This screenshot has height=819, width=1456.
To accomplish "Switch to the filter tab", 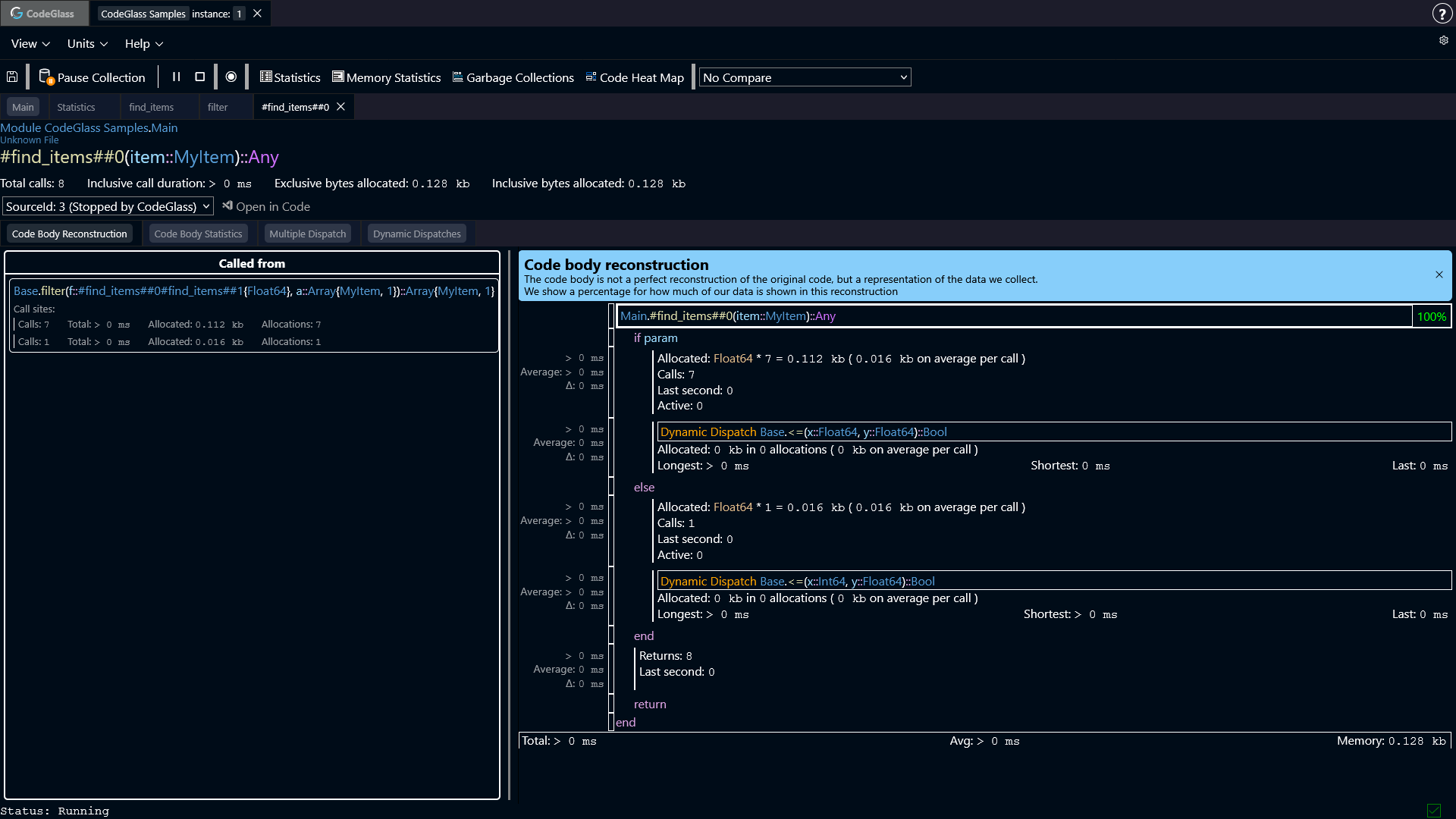I will click(x=218, y=106).
